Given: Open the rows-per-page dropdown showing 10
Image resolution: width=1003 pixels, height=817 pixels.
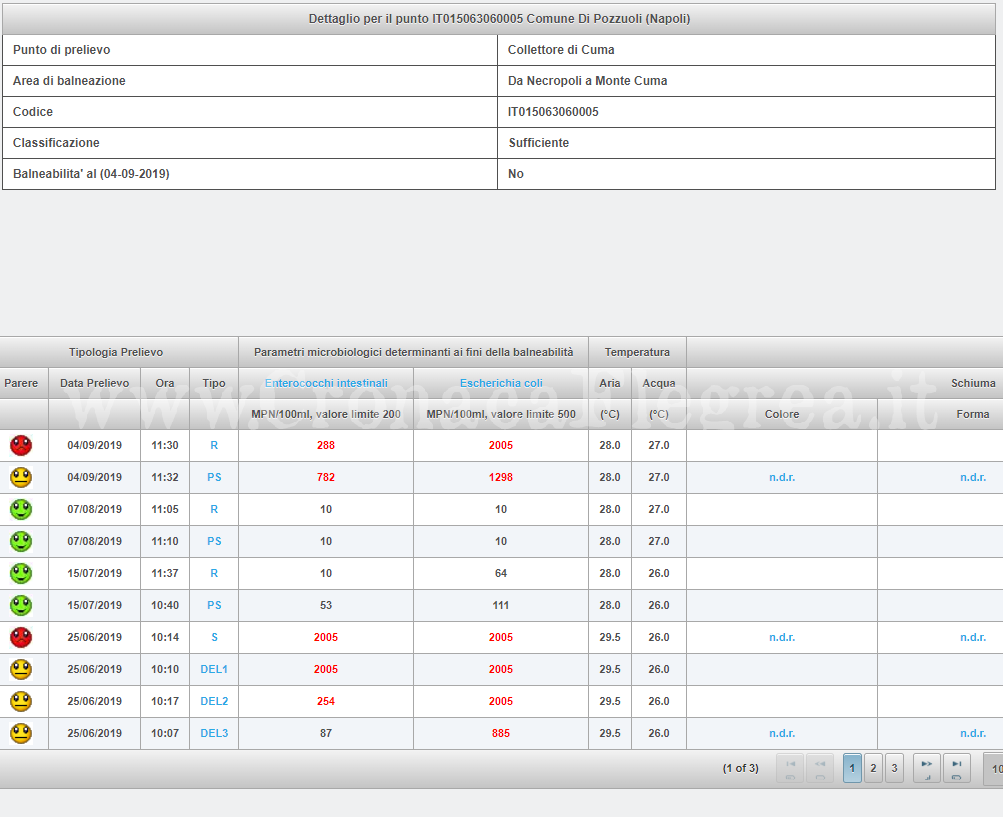Looking at the screenshot, I should (993, 768).
